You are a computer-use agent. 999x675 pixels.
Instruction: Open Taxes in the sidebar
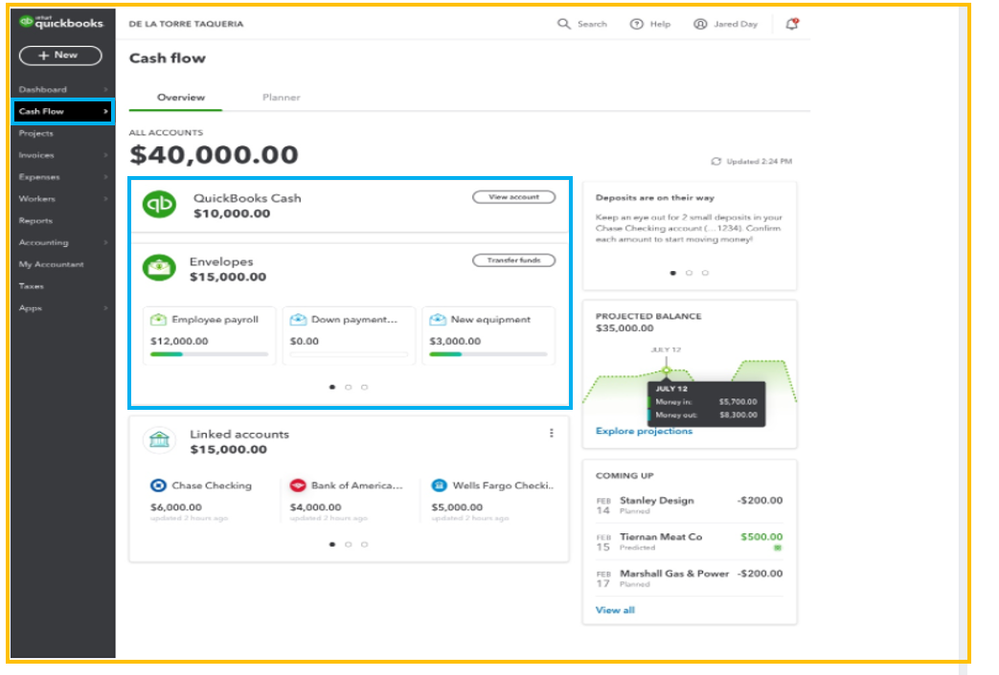(31, 286)
